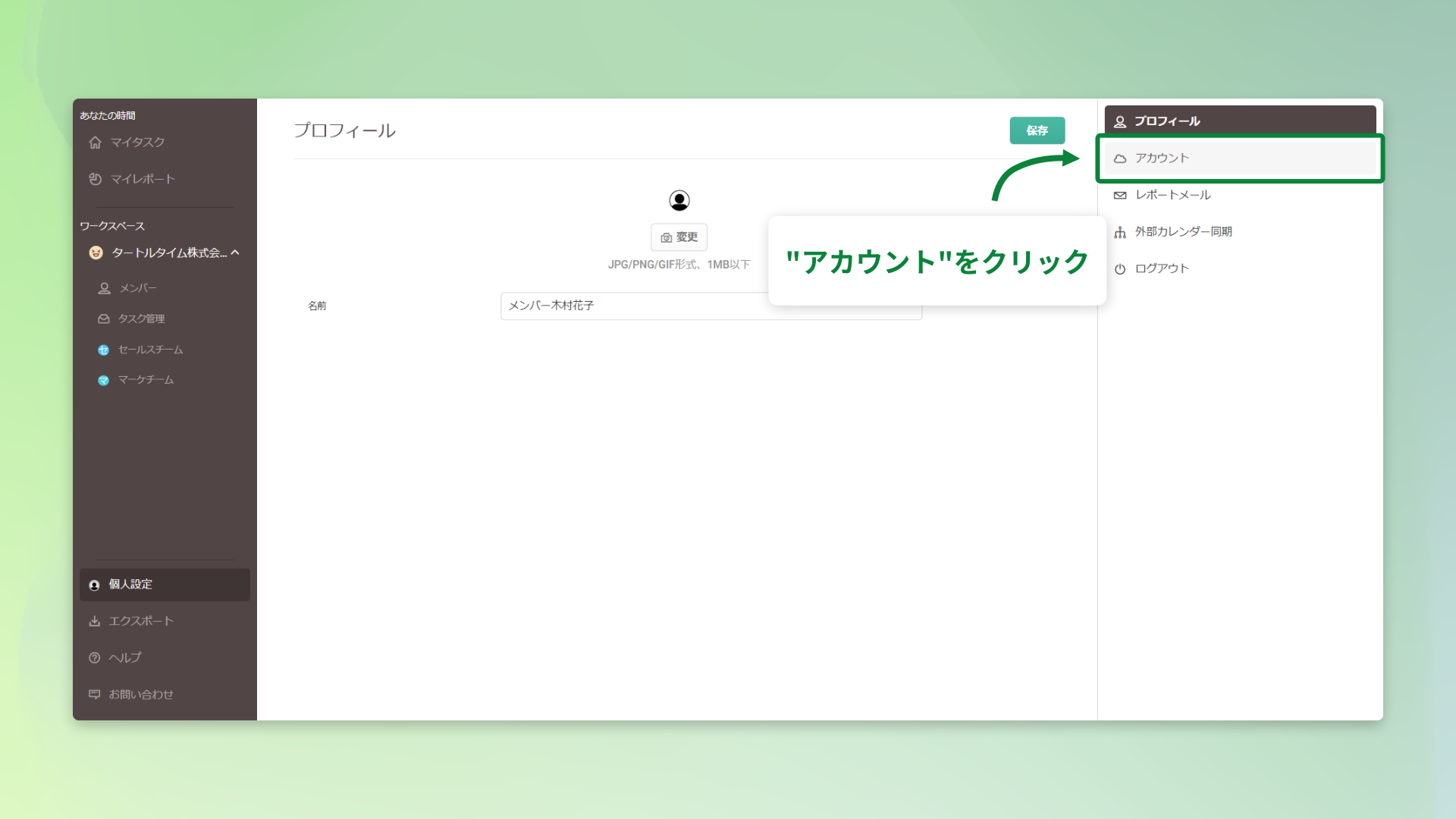Click the エクスポート download icon
This screenshot has height=819, width=1456.
(94, 620)
